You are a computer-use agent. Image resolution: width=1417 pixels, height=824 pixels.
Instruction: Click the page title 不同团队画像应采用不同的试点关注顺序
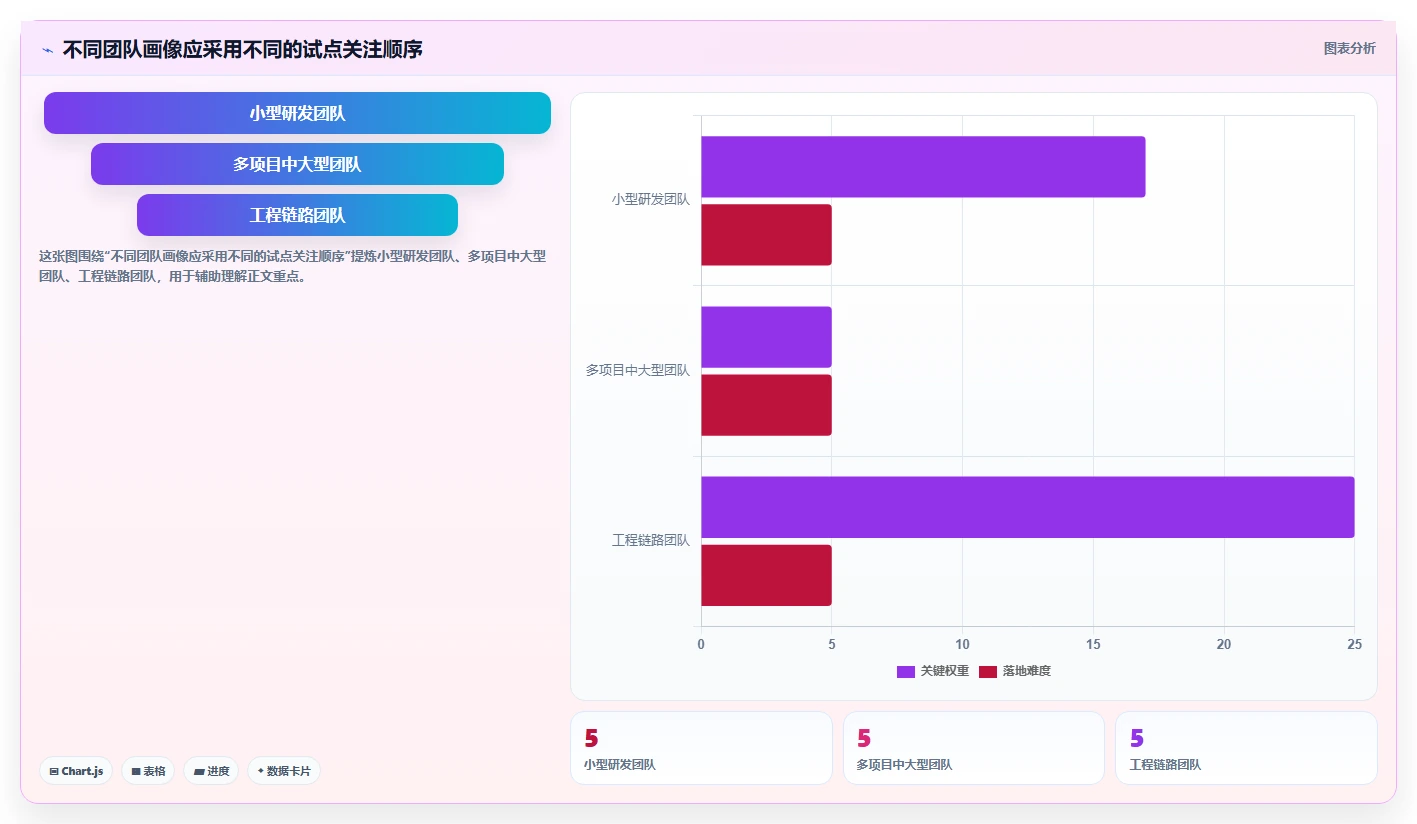click(242, 49)
